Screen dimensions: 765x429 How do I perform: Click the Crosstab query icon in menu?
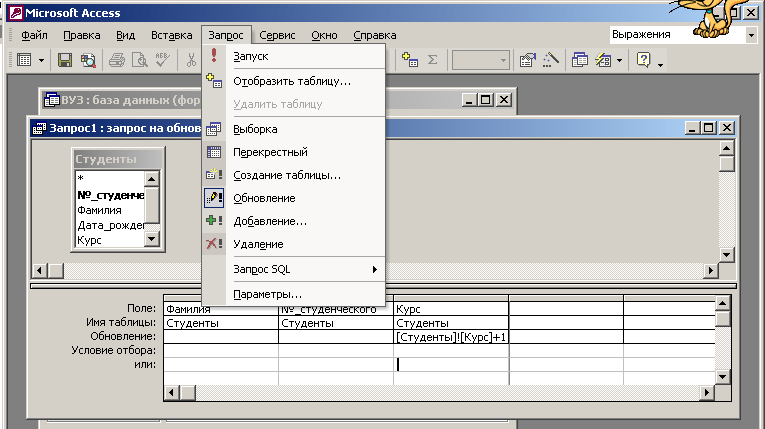[214, 152]
